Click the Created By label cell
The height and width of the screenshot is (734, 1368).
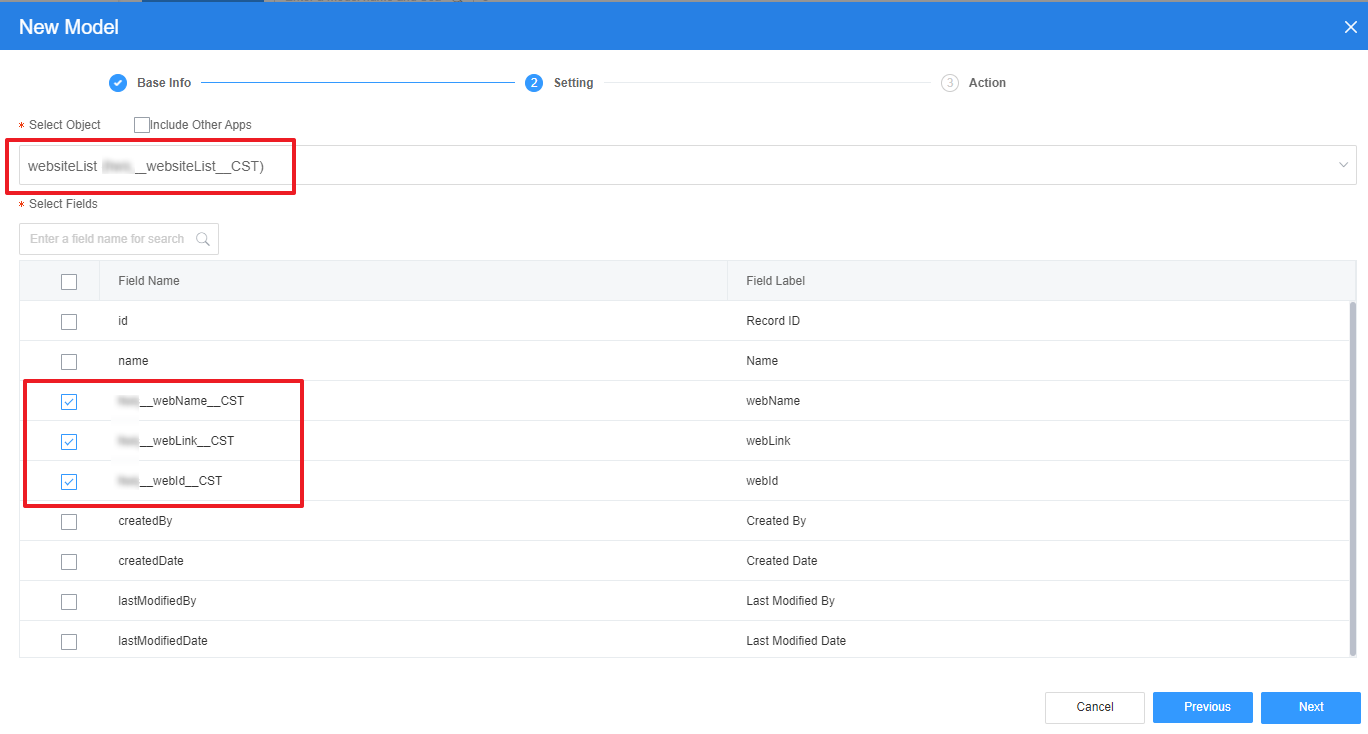coord(776,521)
